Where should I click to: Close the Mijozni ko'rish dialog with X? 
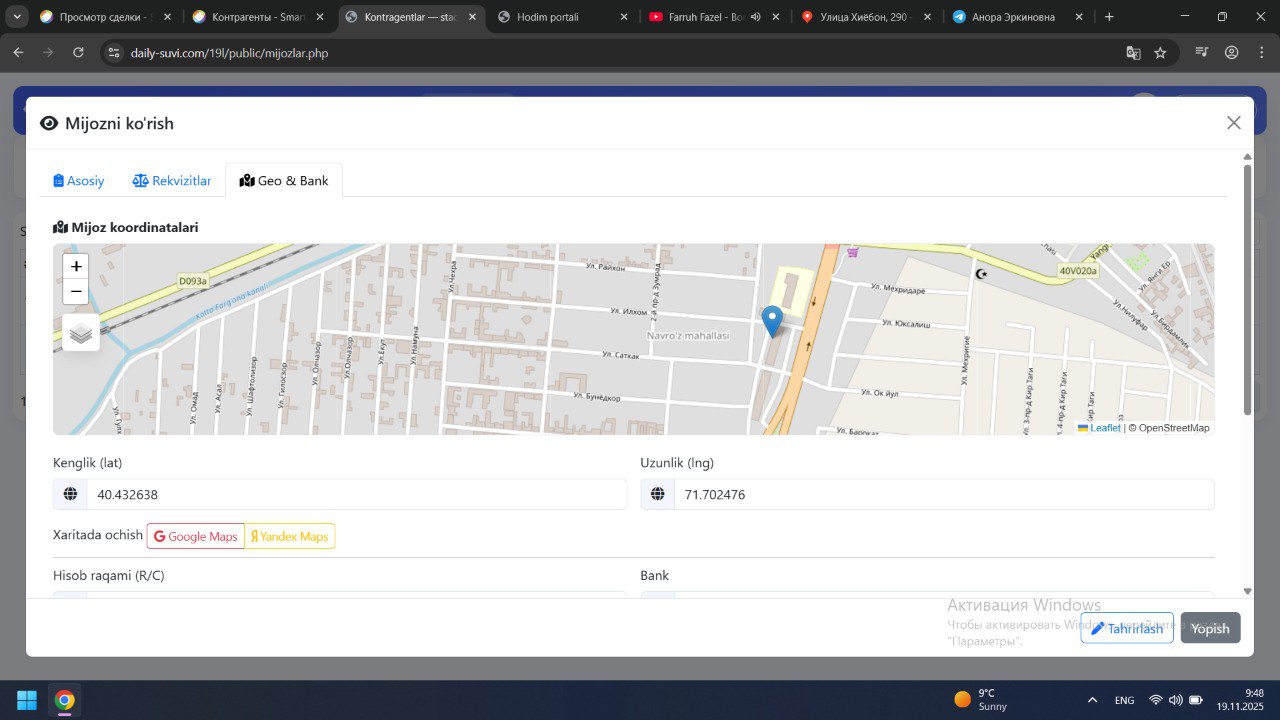click(1233, 123)
